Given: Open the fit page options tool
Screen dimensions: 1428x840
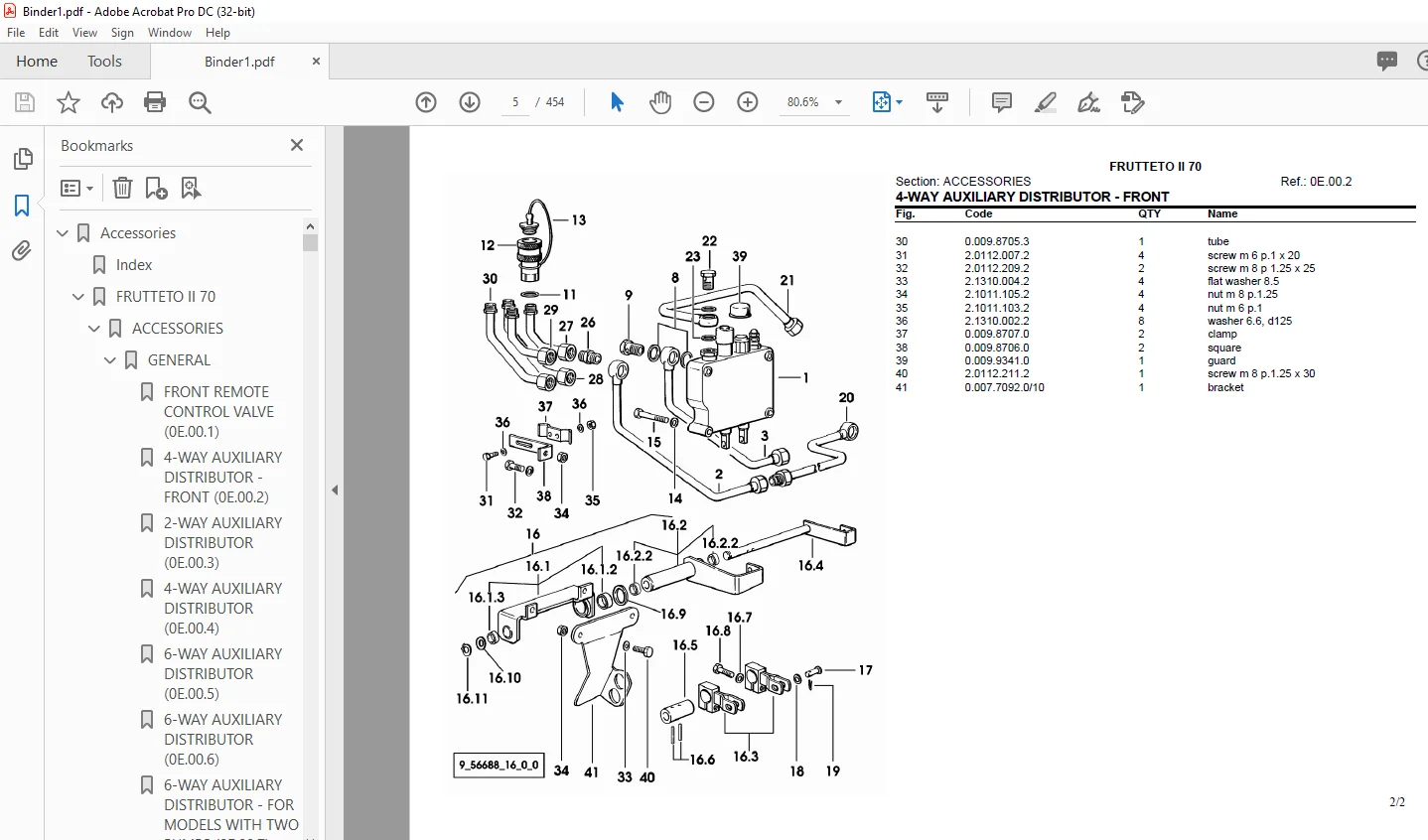Looking at the screenshot, I should click(886, 102).
